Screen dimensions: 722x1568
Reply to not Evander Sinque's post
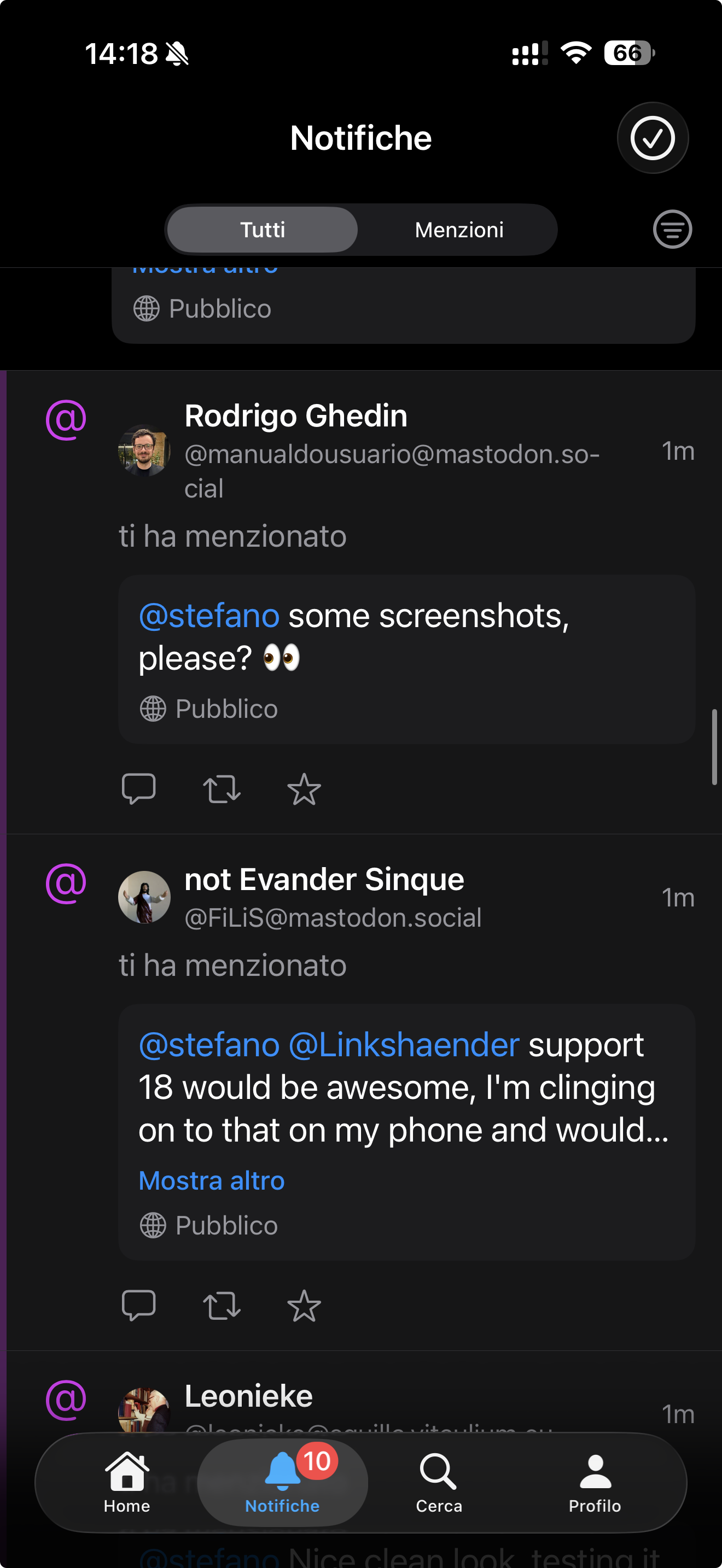pos(139,1306)
